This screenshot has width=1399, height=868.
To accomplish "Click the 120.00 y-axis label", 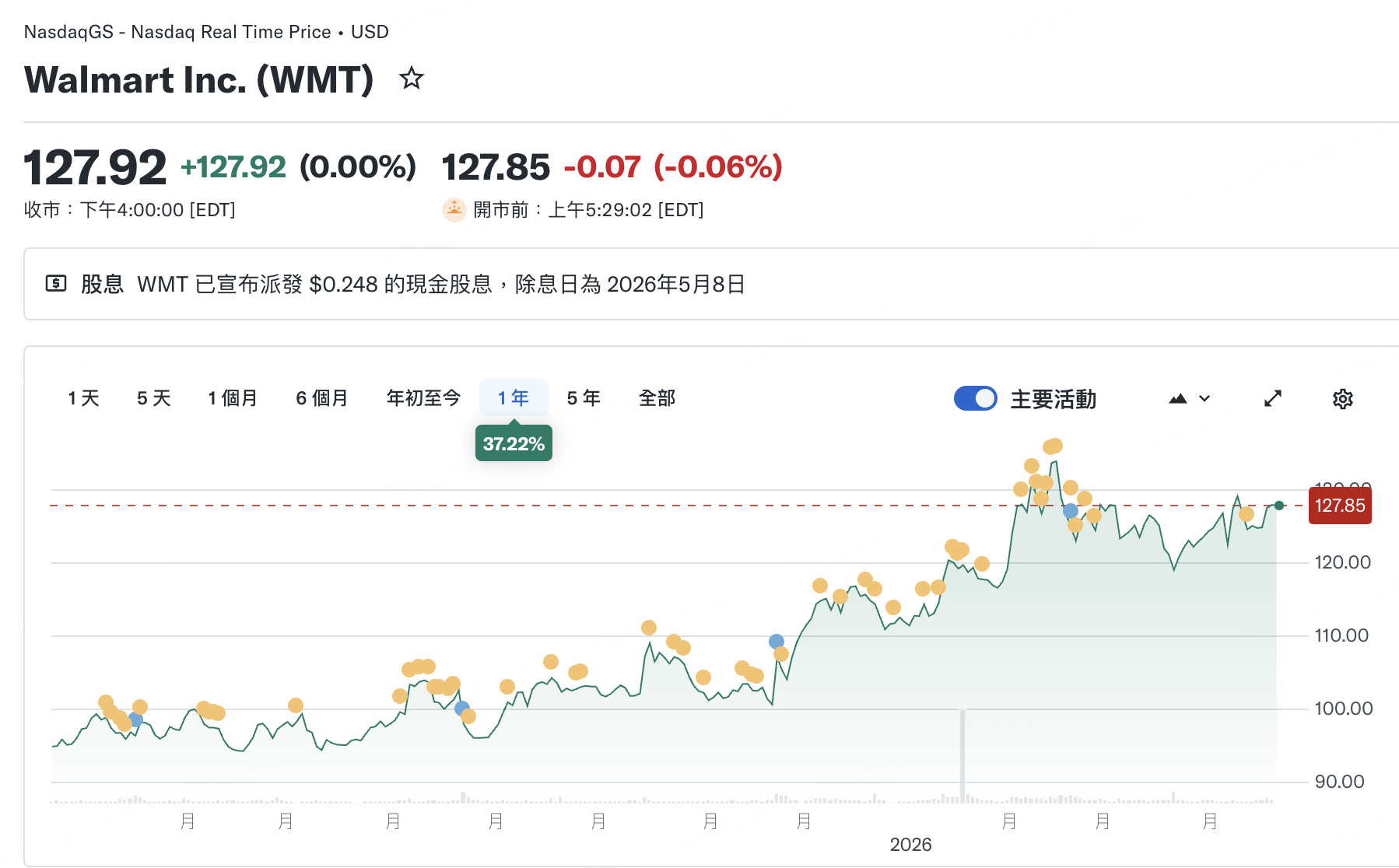I will 1343,562.
